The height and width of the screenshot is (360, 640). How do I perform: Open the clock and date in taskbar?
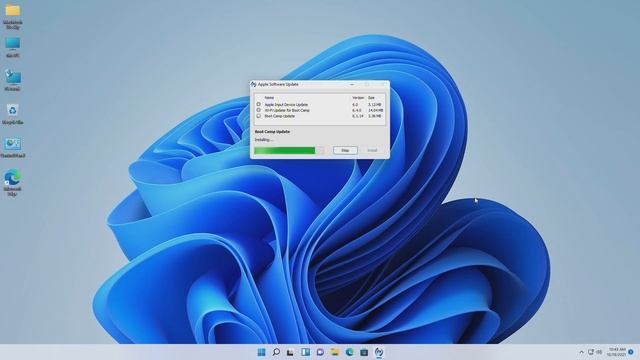tap(617, 352)
